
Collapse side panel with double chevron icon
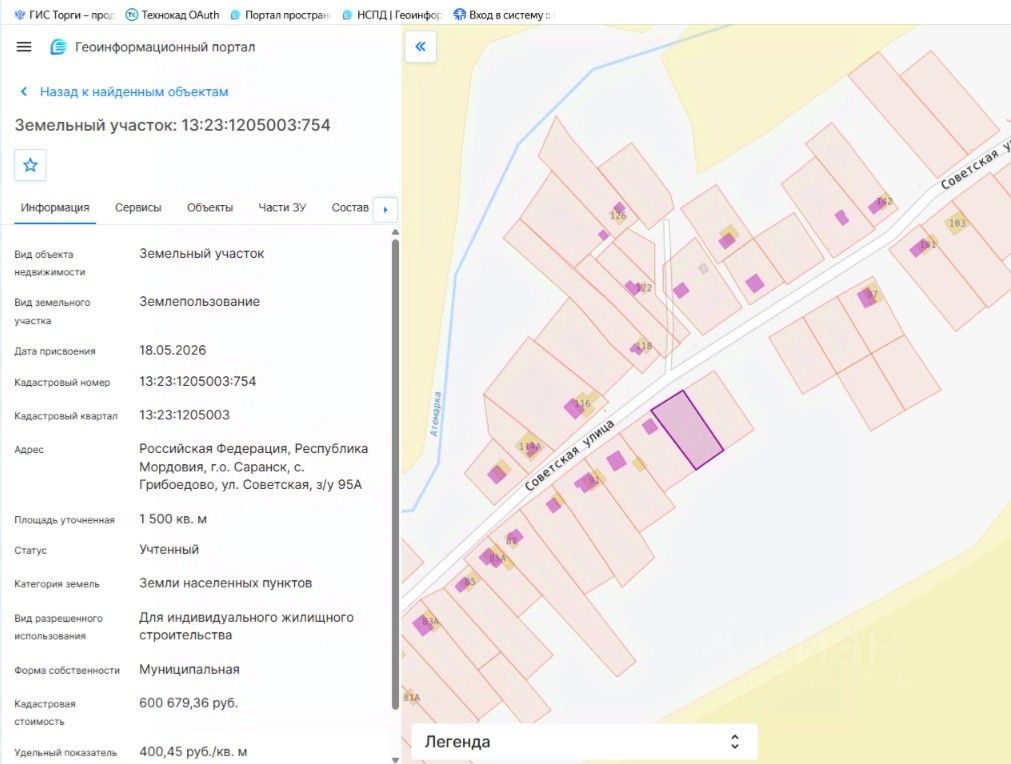pos(420,46)
